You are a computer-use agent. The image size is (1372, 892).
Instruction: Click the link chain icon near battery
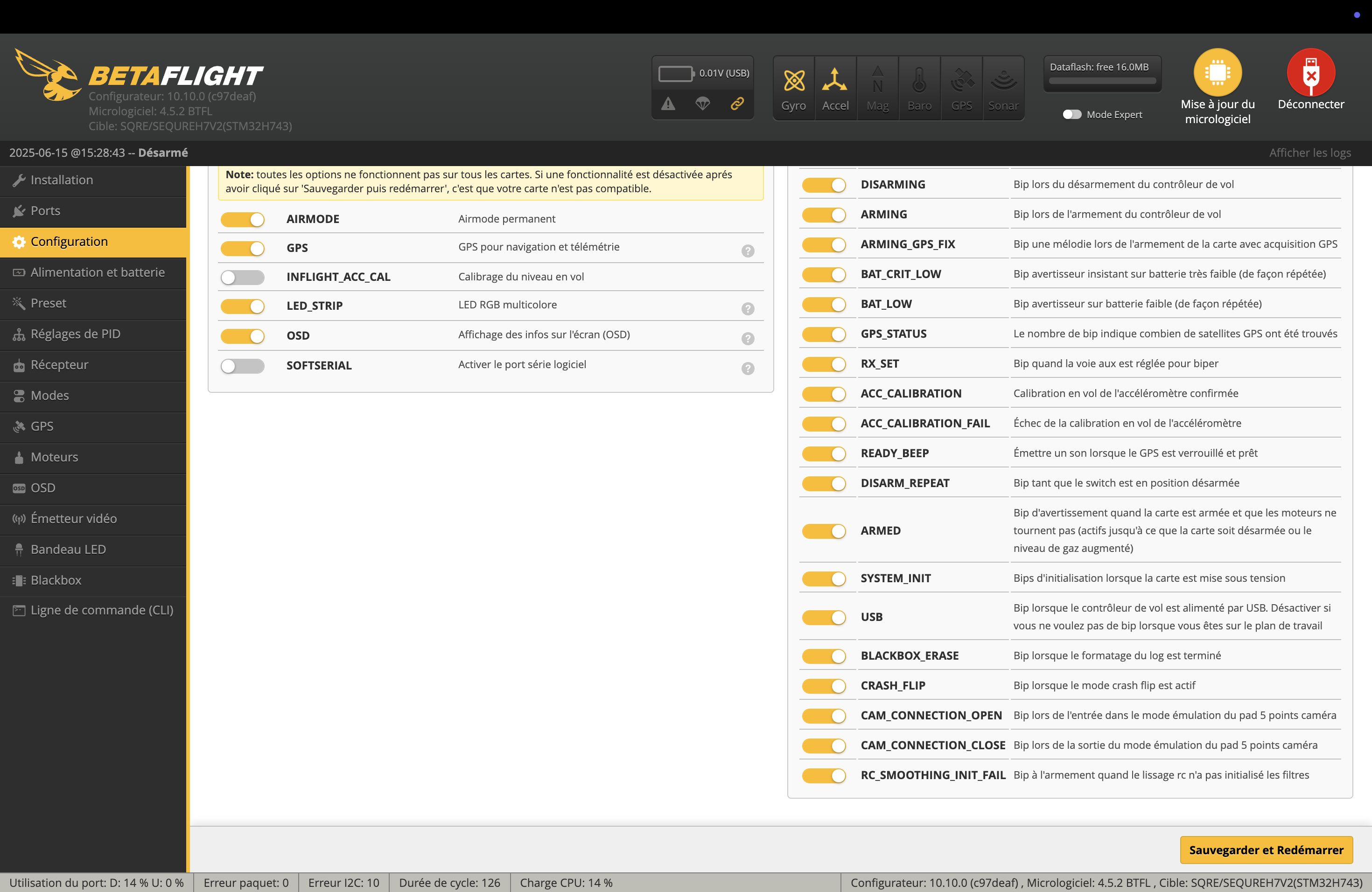tap(737, 105)
